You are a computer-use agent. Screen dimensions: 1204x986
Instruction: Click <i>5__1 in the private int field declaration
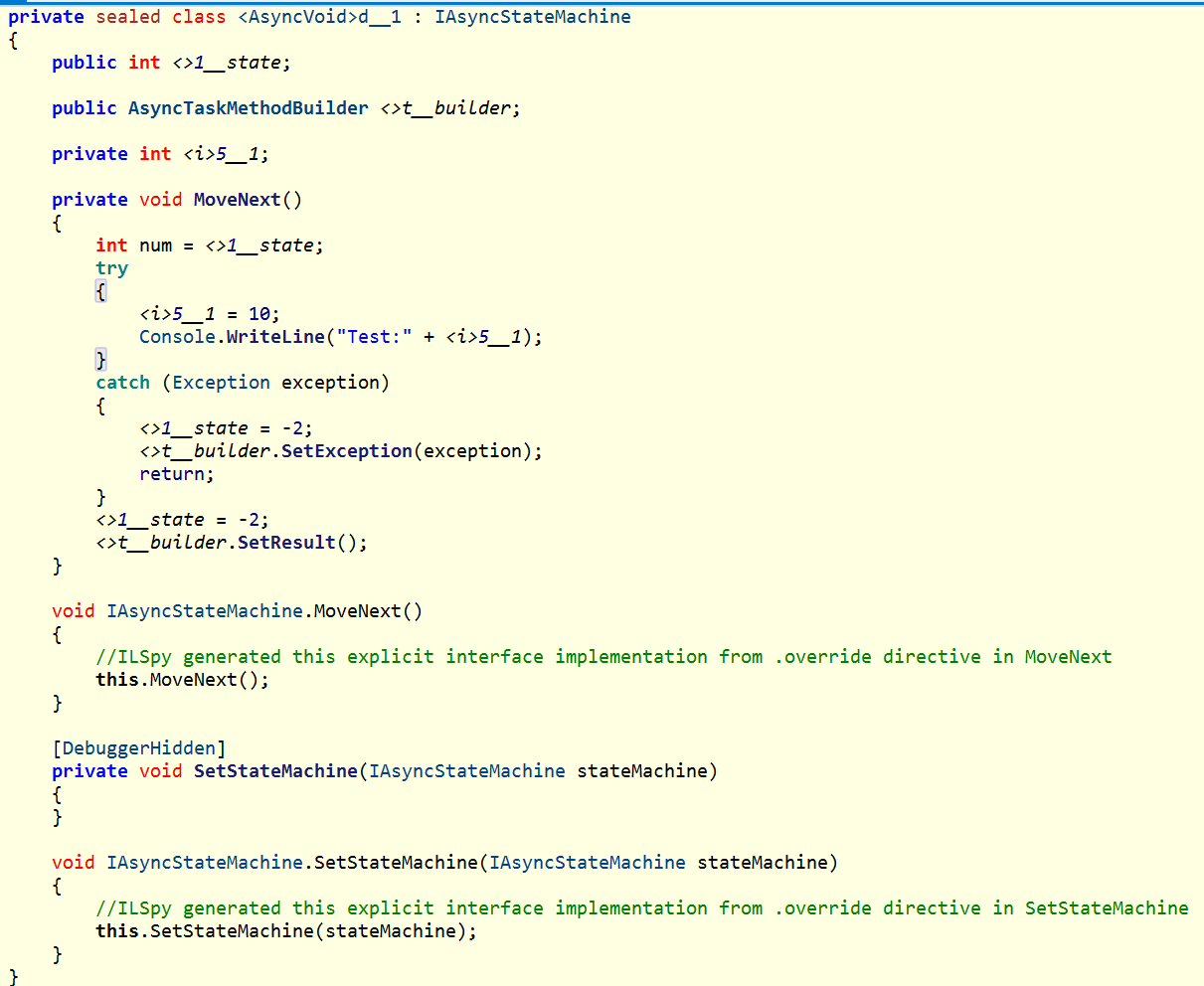[x=222, y=154]
